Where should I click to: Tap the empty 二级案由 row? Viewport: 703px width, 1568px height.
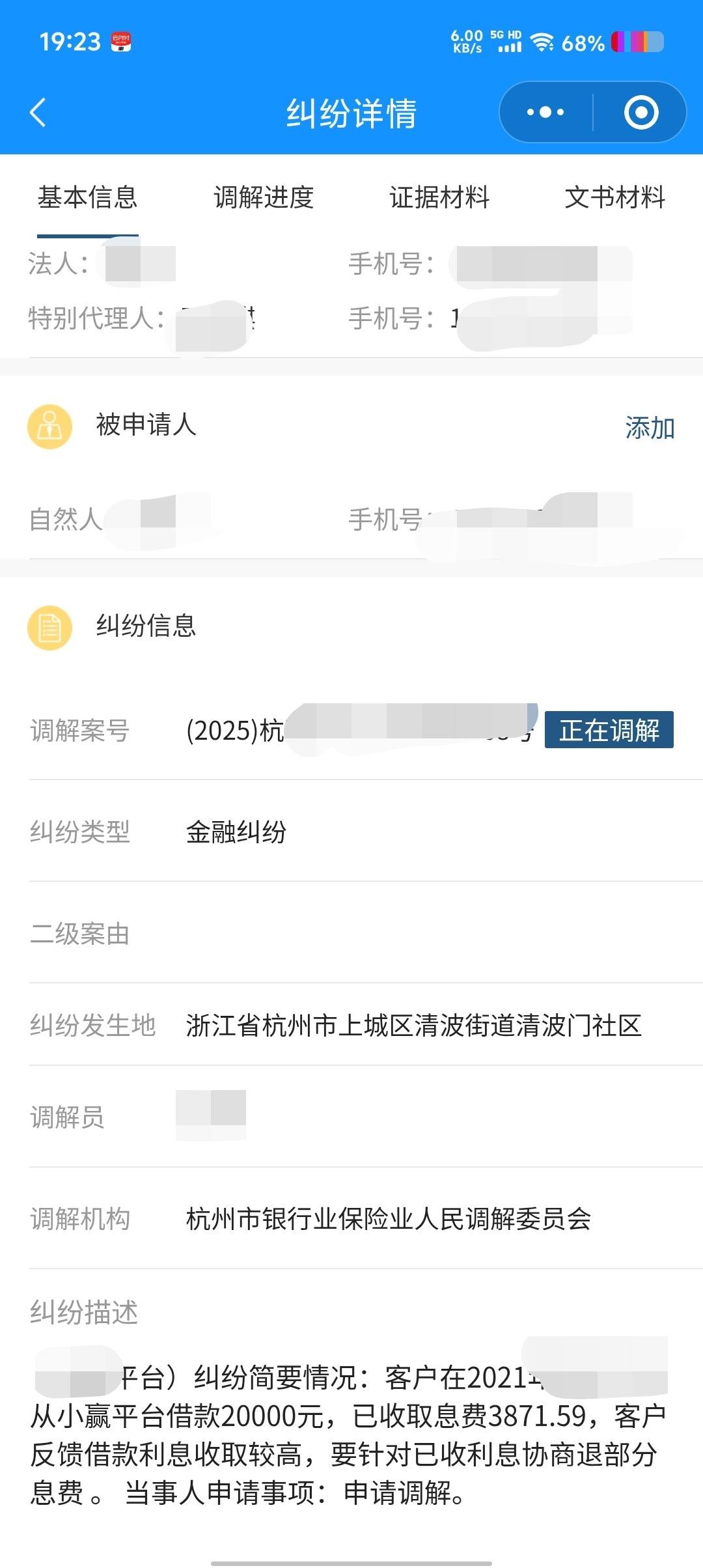pyautogui.click(x=366, y=933)
